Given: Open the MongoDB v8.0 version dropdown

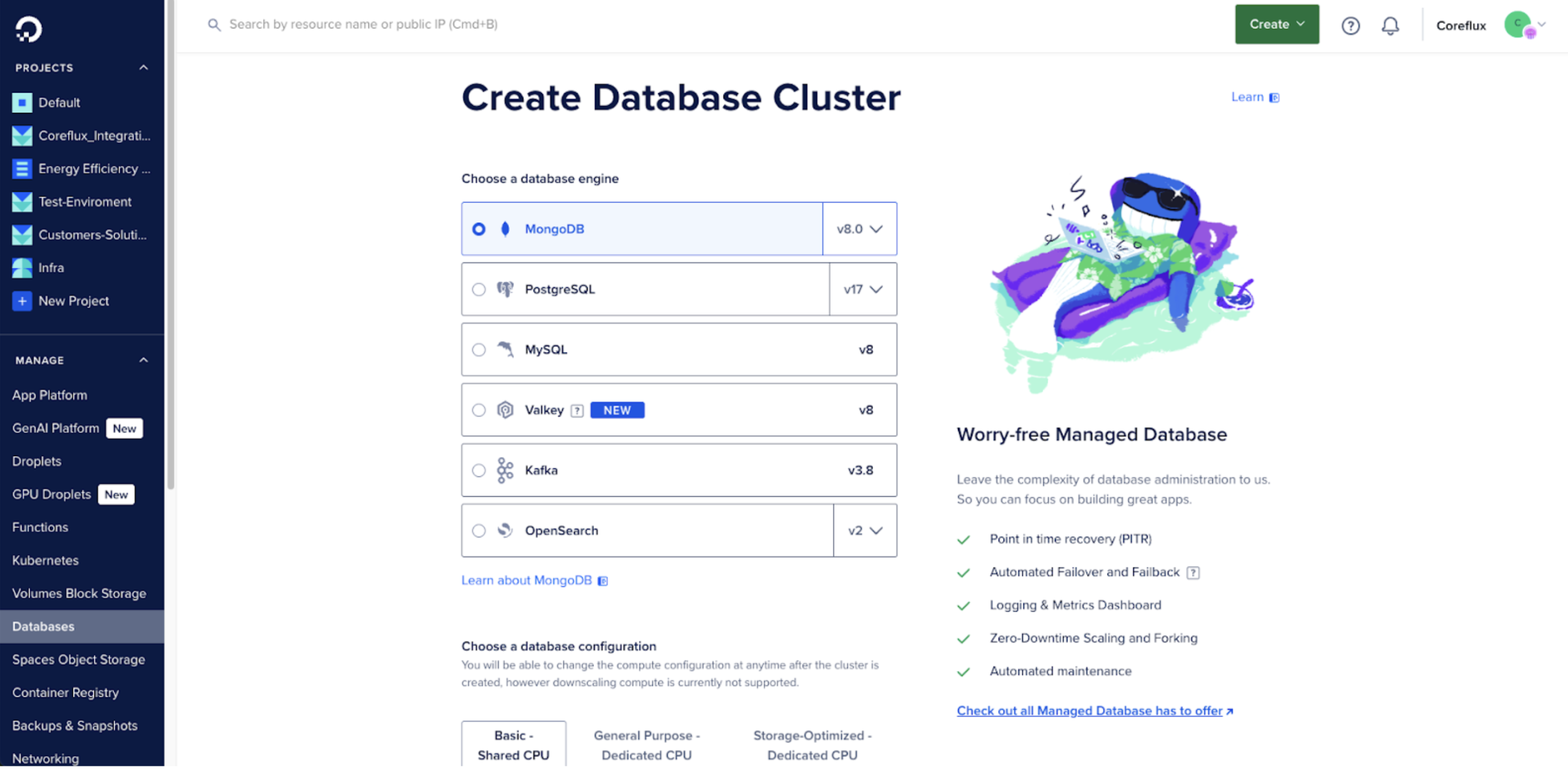Looking at the screenshot, I should coord(860,228).
